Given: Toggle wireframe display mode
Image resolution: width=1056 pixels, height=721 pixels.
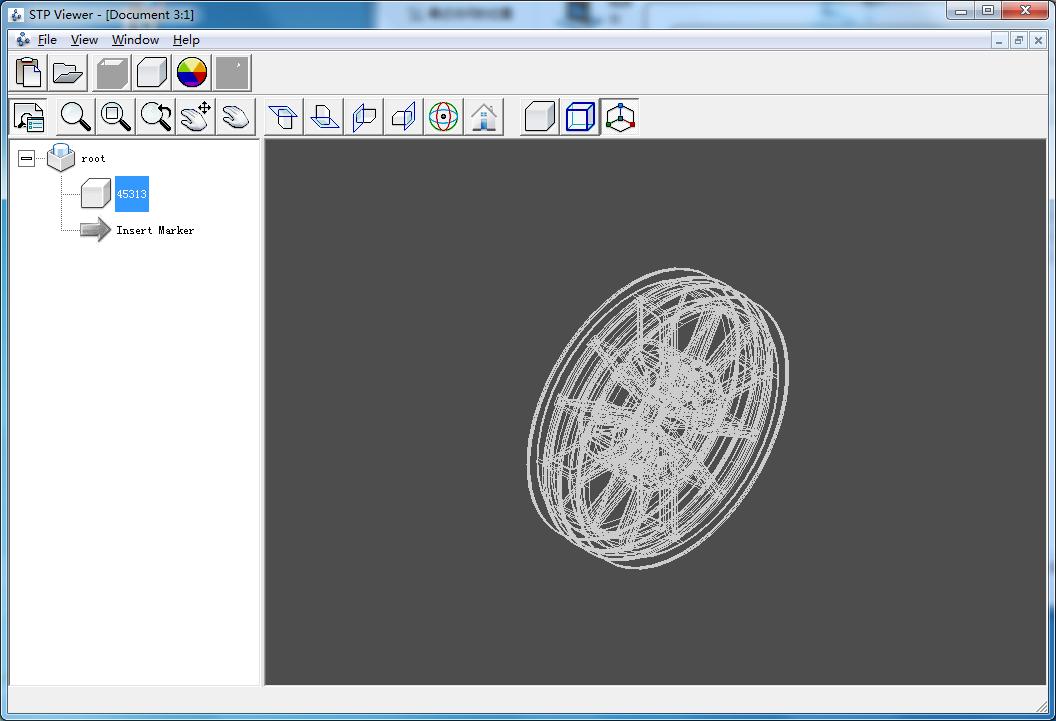Looking at the screenshot, I should coord(580,116).
